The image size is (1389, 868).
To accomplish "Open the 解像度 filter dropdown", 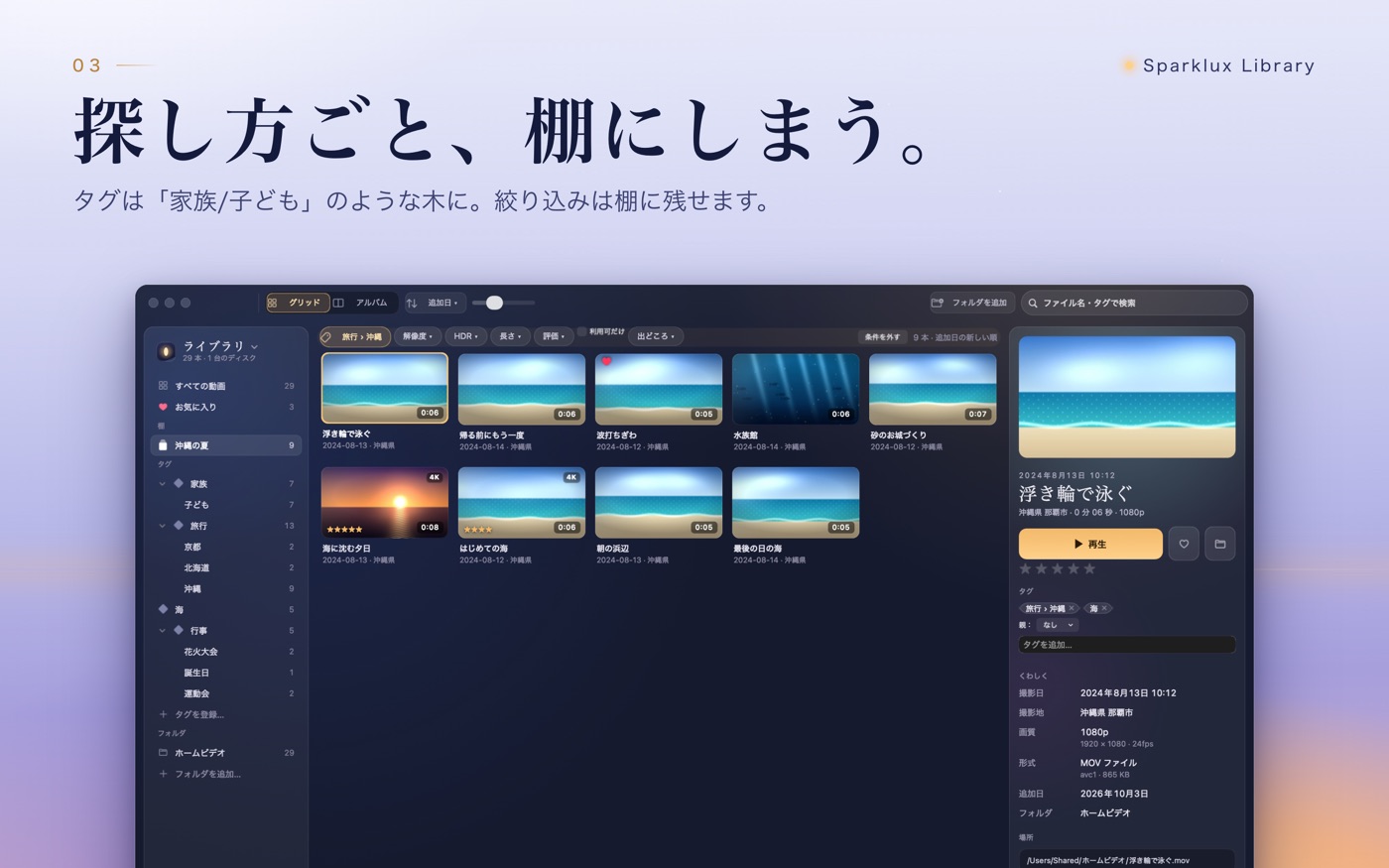I will (418, 337).
